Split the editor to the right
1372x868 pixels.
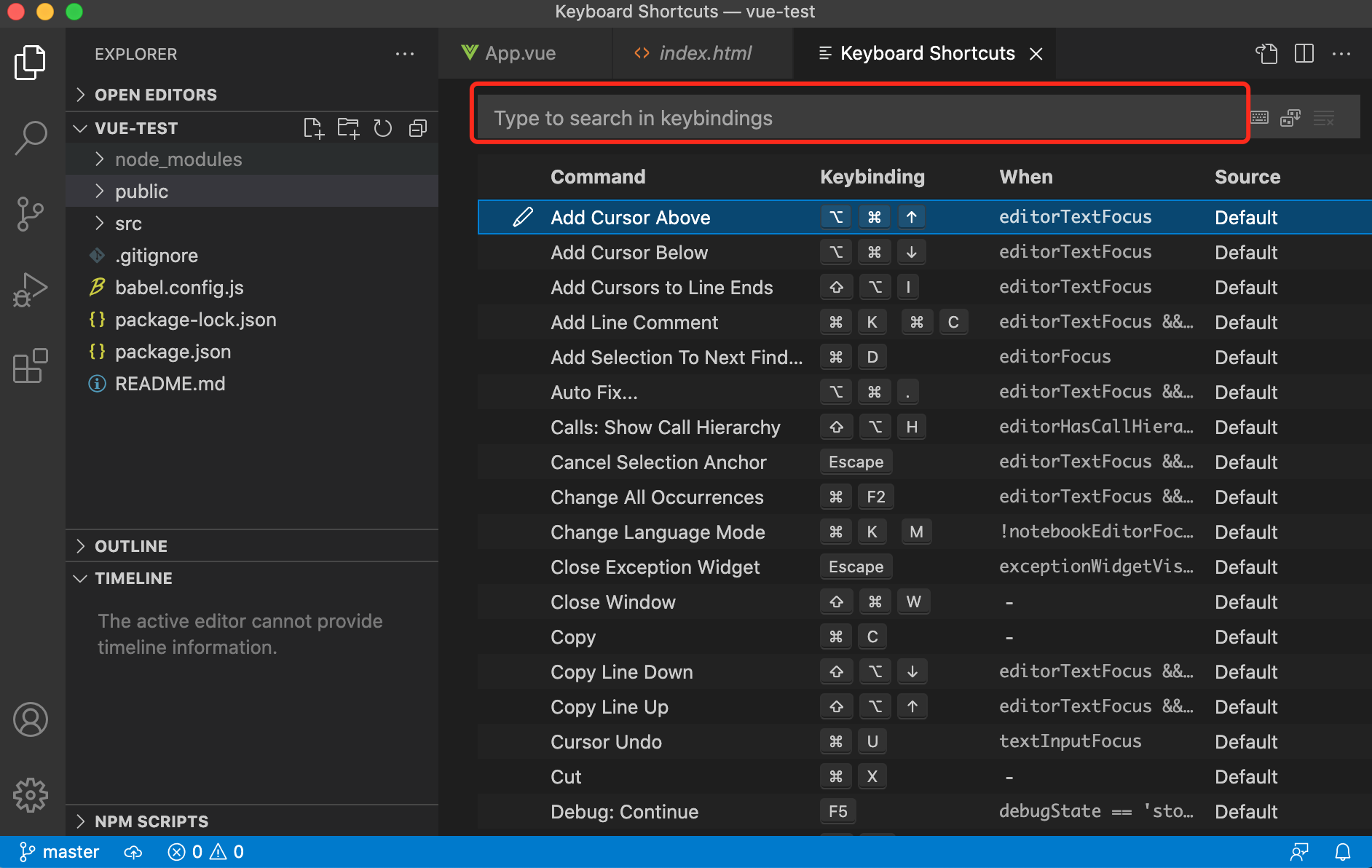click(1304, 54)
